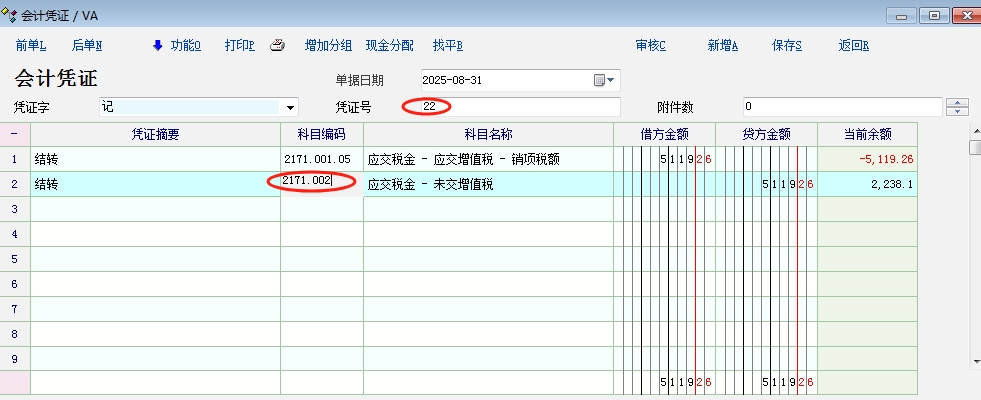Click 现金分配 in the toolbar

pos(389,45)
